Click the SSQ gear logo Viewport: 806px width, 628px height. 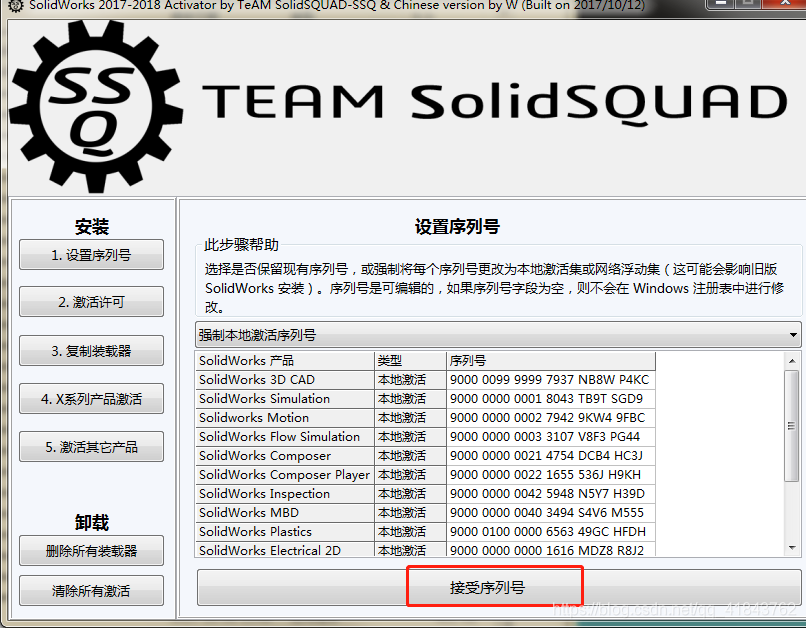[97, 107]
